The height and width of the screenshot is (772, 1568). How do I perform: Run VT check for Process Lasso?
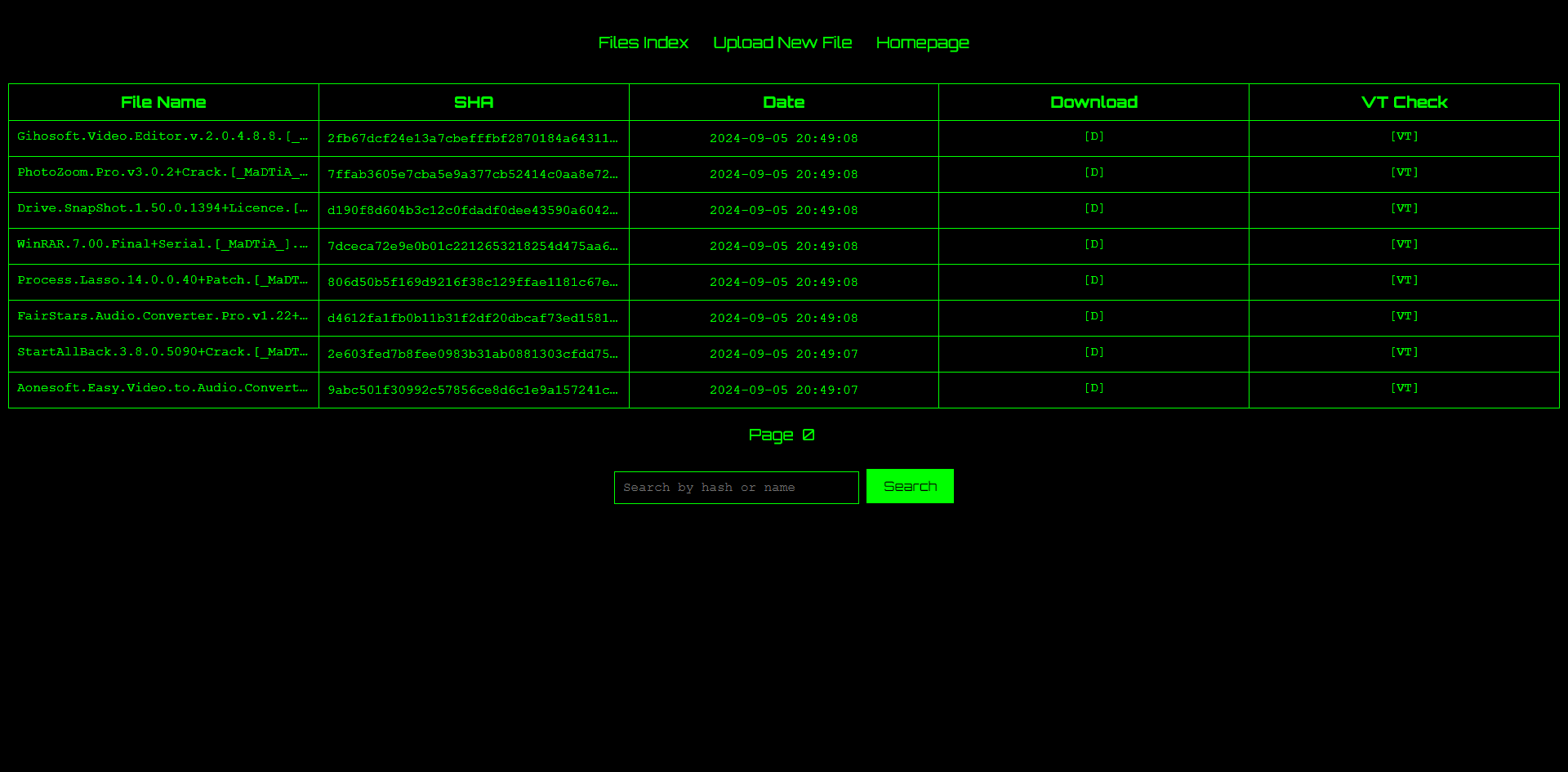tap(1404, 280)
